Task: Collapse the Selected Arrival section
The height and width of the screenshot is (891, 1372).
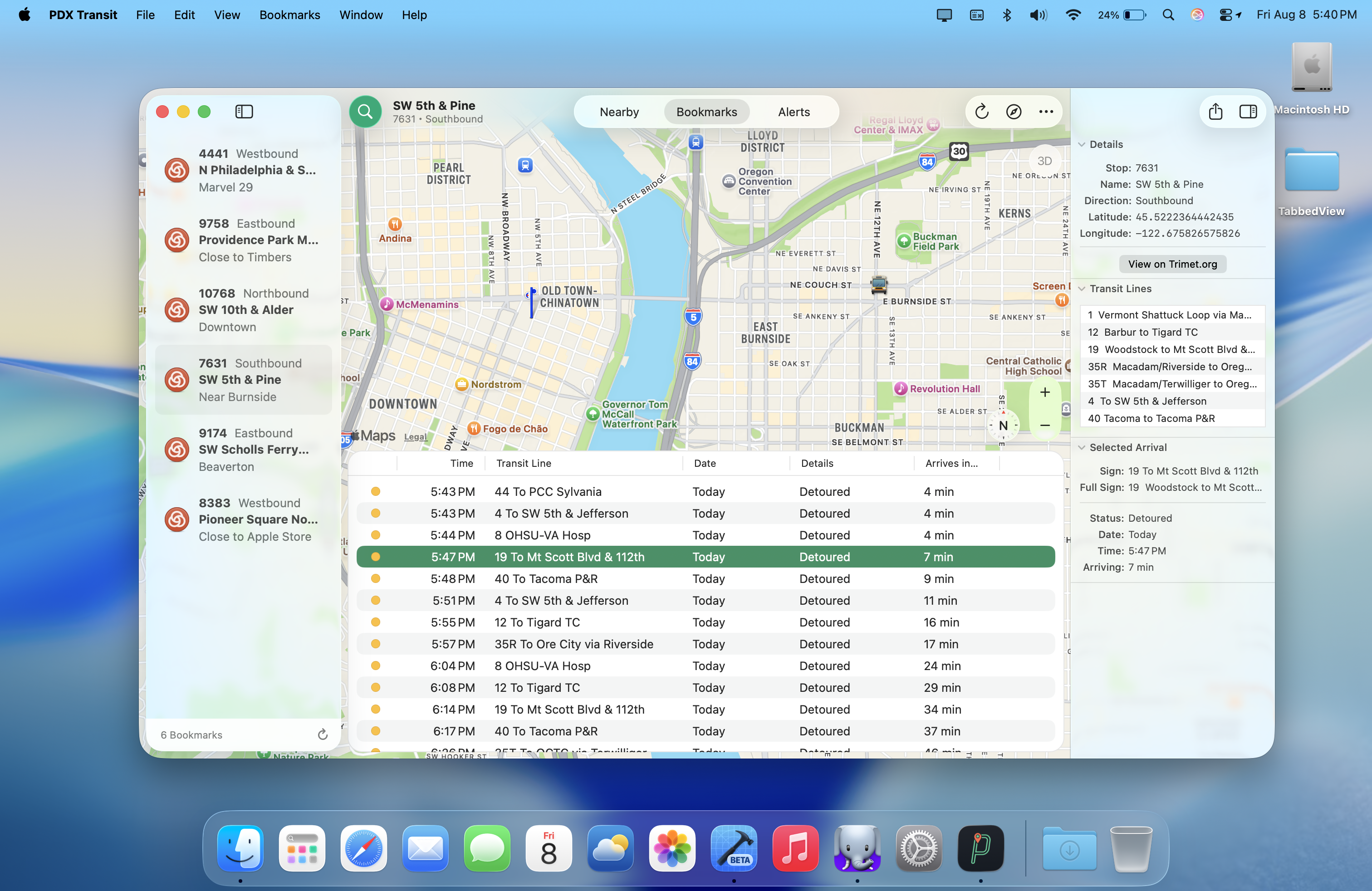Action: [x=1082, y=447]
